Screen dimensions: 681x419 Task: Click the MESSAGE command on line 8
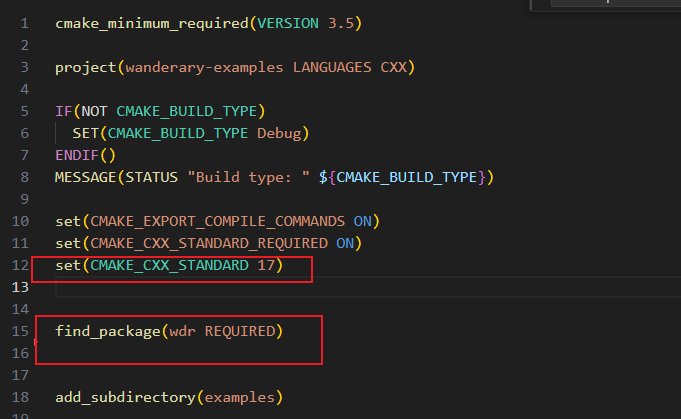click(88, 177)
